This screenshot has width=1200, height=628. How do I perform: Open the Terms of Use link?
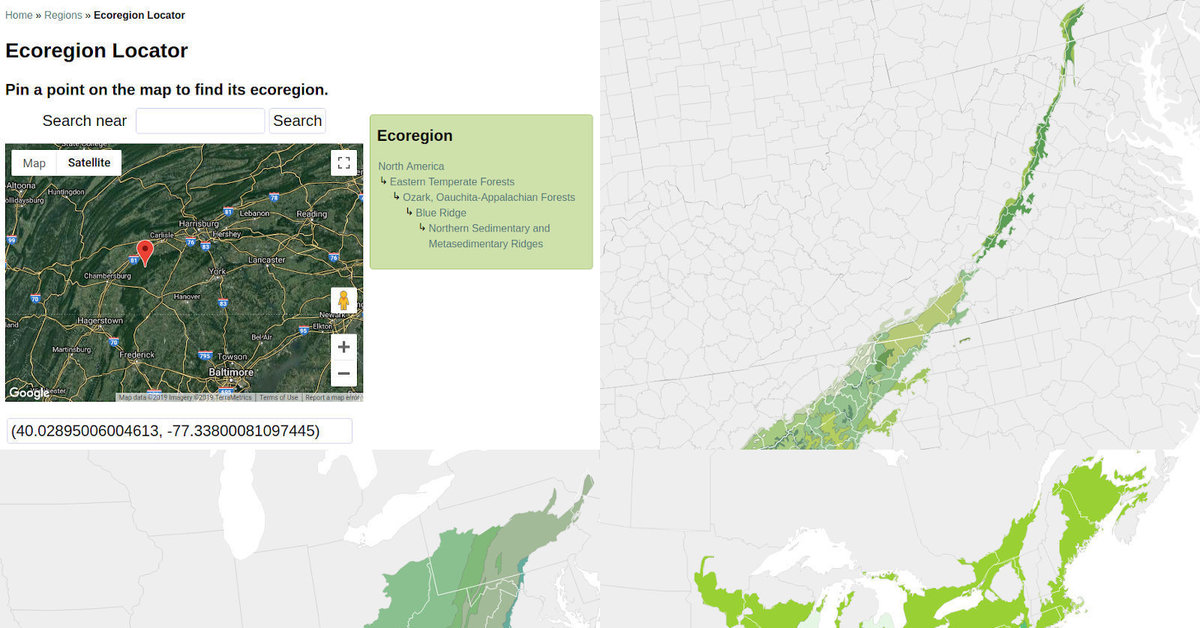(x=278, y=396)
